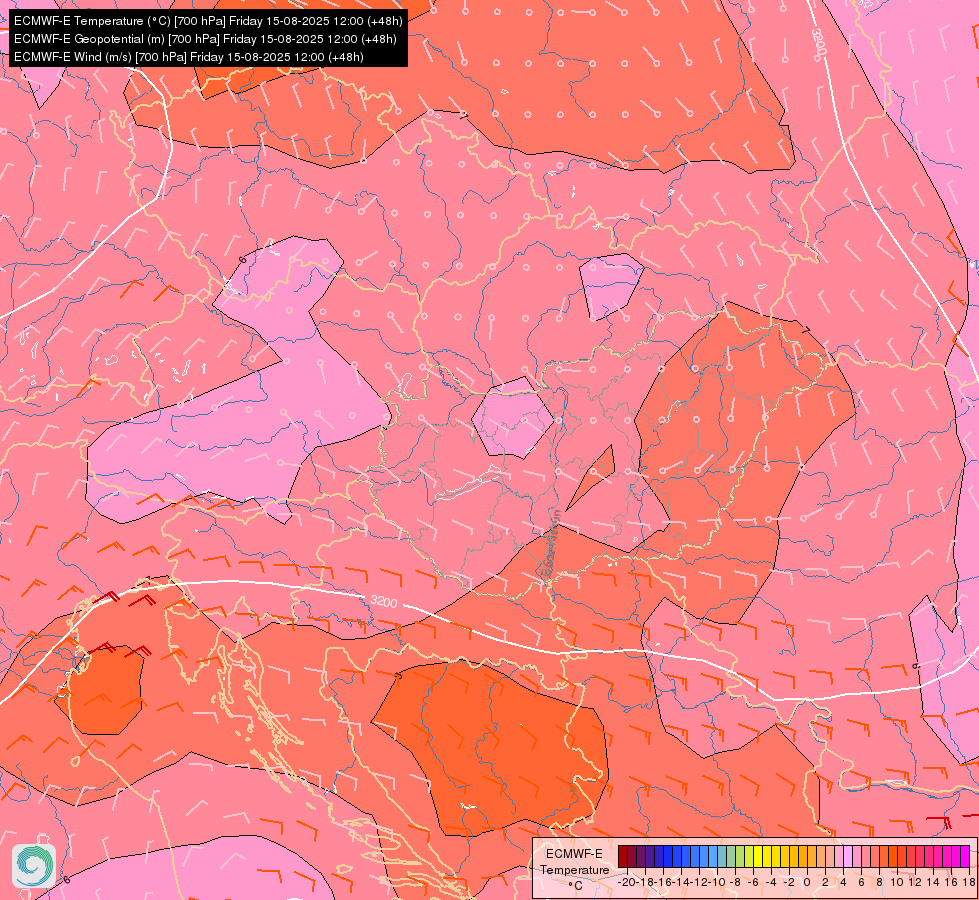
Task: Pick the lavender legend swatch above 4
Action: [848, 856]
